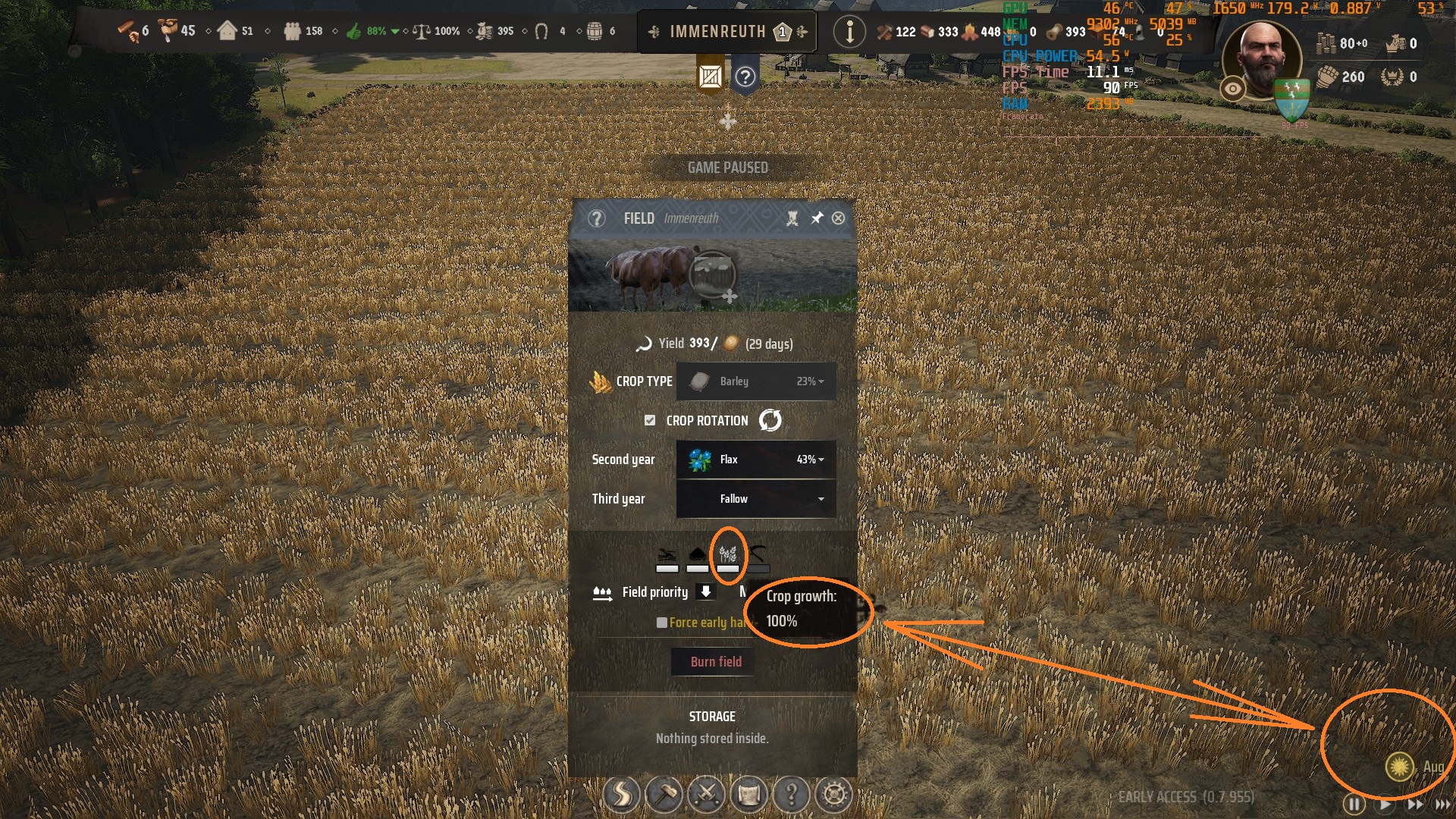
Task: Enable the Force early harvest checkbox
Action: tap(662, 623)
